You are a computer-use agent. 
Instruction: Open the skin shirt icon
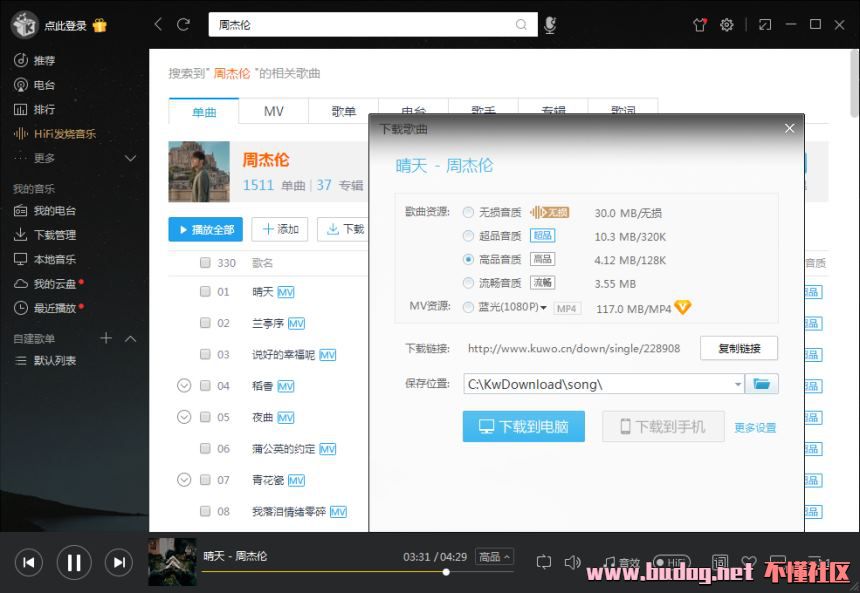pos(700,25)
